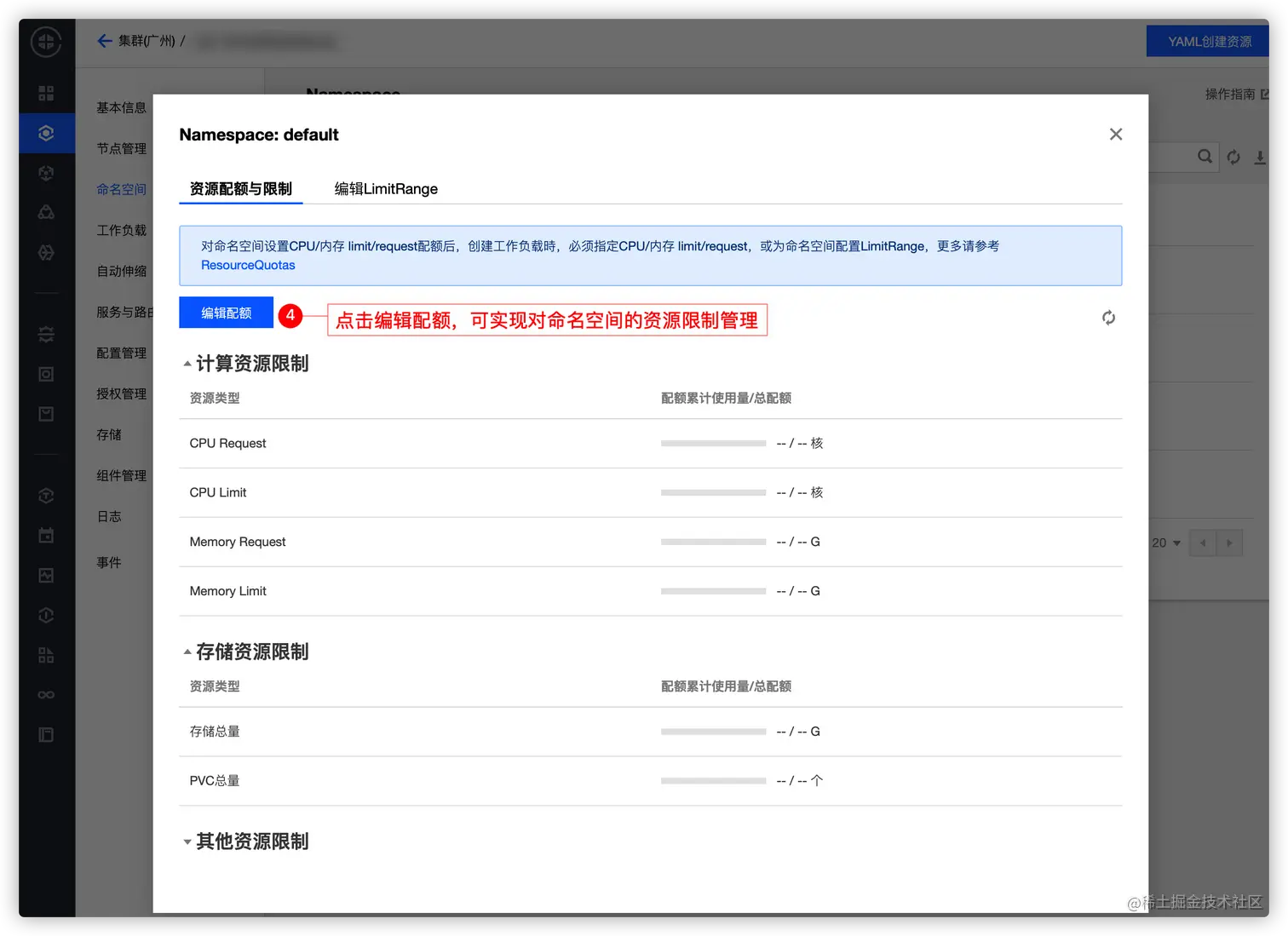Click the CPU Request row label
Image resolution: width=1288 pixels, height=936 pixels.
[x=227, y=443]
